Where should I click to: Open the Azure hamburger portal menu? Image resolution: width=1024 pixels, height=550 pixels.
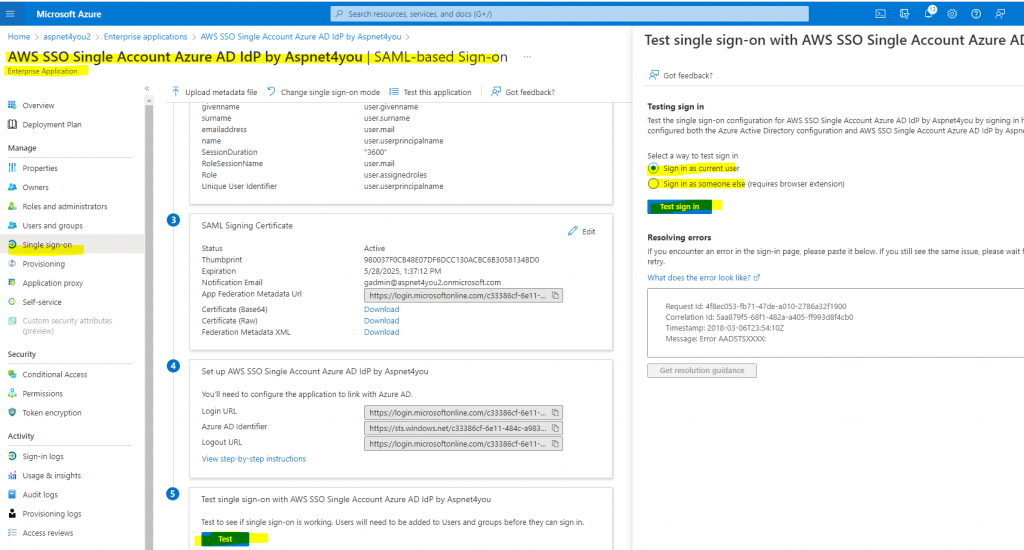click(x=10, y=14)
